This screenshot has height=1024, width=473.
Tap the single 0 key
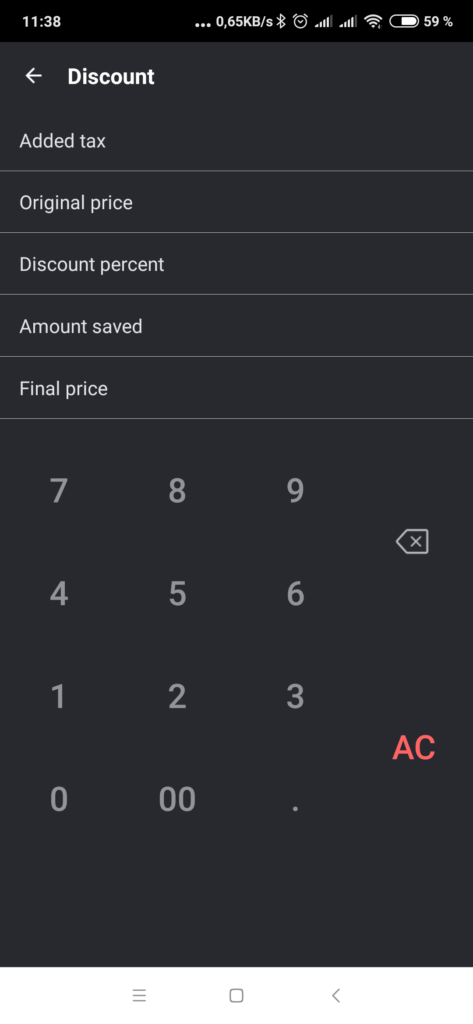[x=59, y=799]
